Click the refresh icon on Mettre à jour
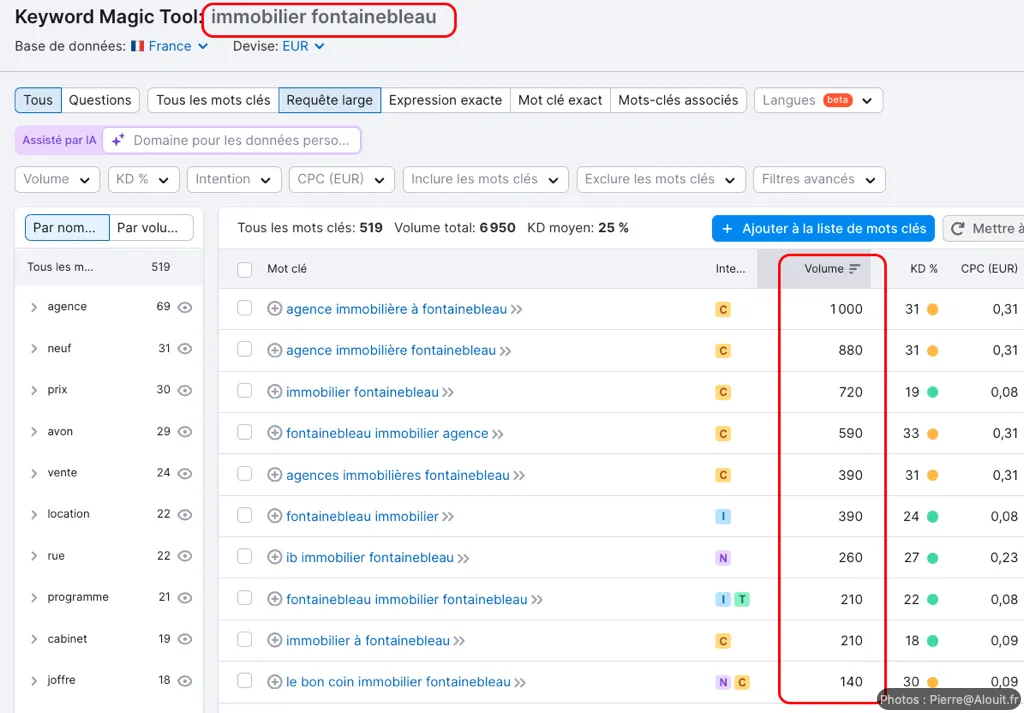 pos(958,229)
